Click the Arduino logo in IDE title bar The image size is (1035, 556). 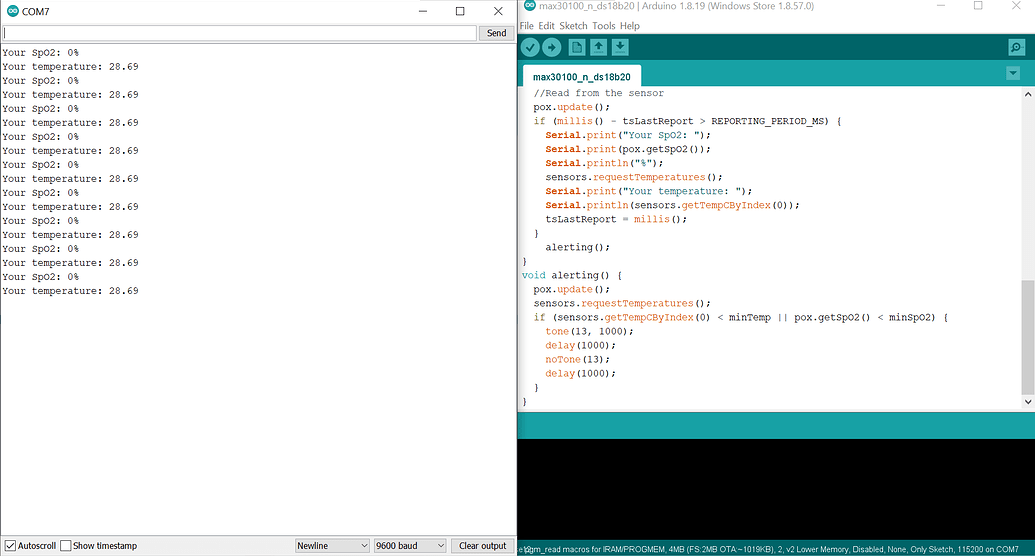coord(529,5)
